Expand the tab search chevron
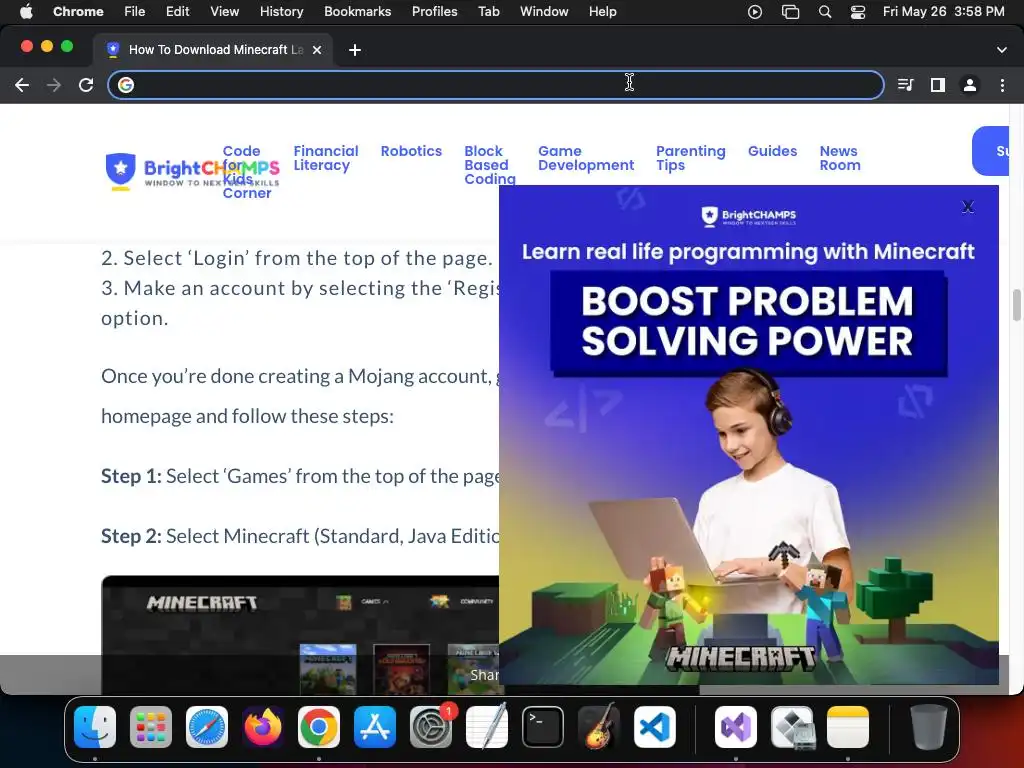 pyautogui.click(x=1002, y=50)
